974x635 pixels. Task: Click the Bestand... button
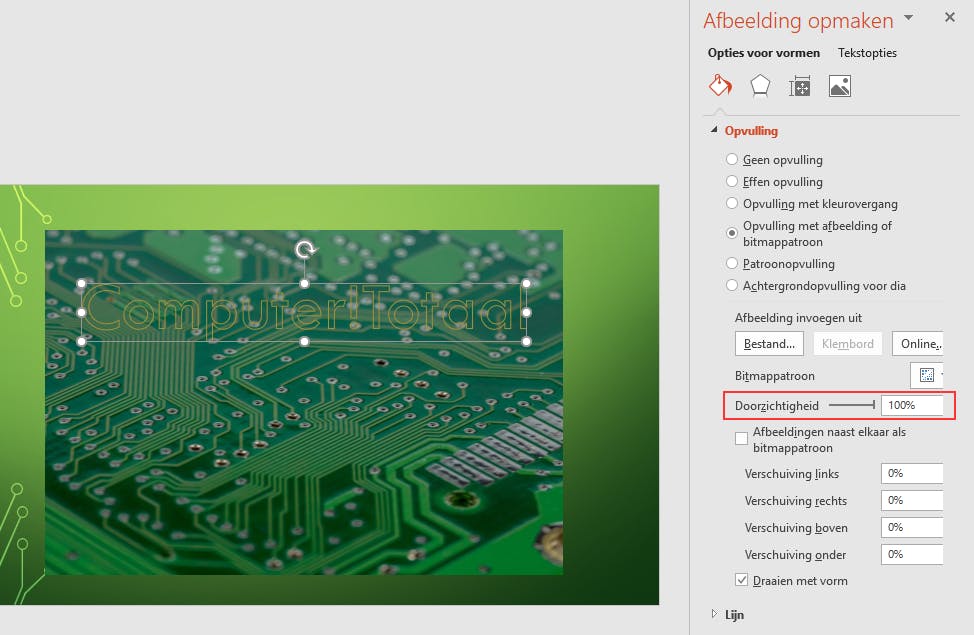click(769, 344)
